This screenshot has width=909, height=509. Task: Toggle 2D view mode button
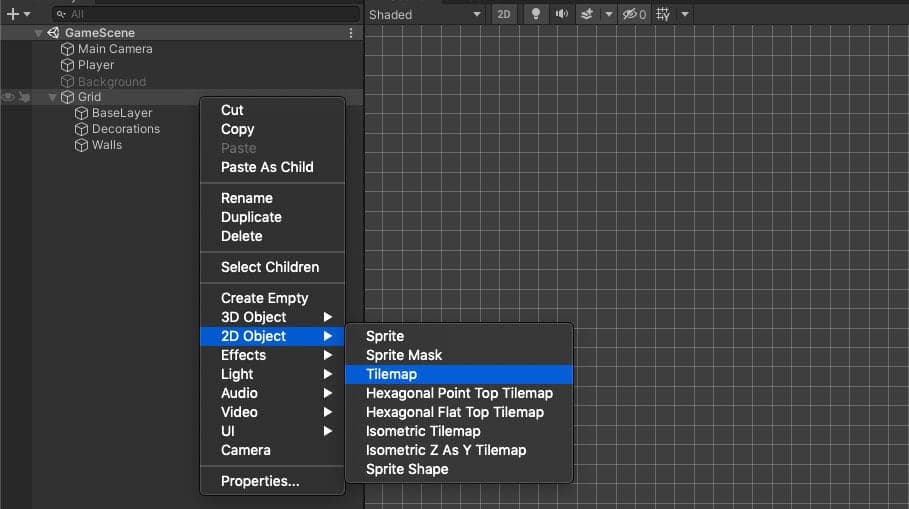(x=504, y=14)
